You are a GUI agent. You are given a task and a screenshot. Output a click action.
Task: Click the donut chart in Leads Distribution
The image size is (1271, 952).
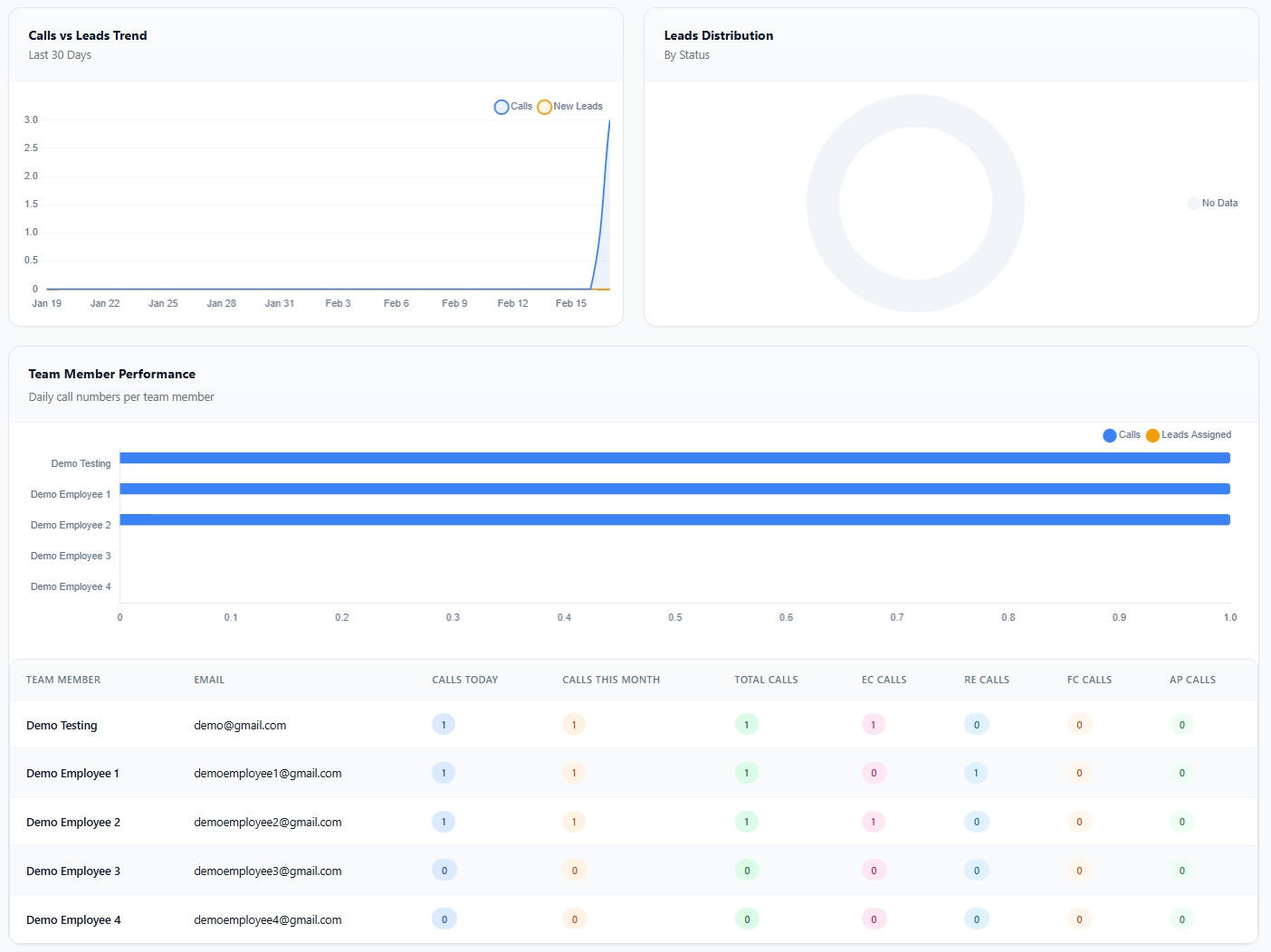[915, 205]
